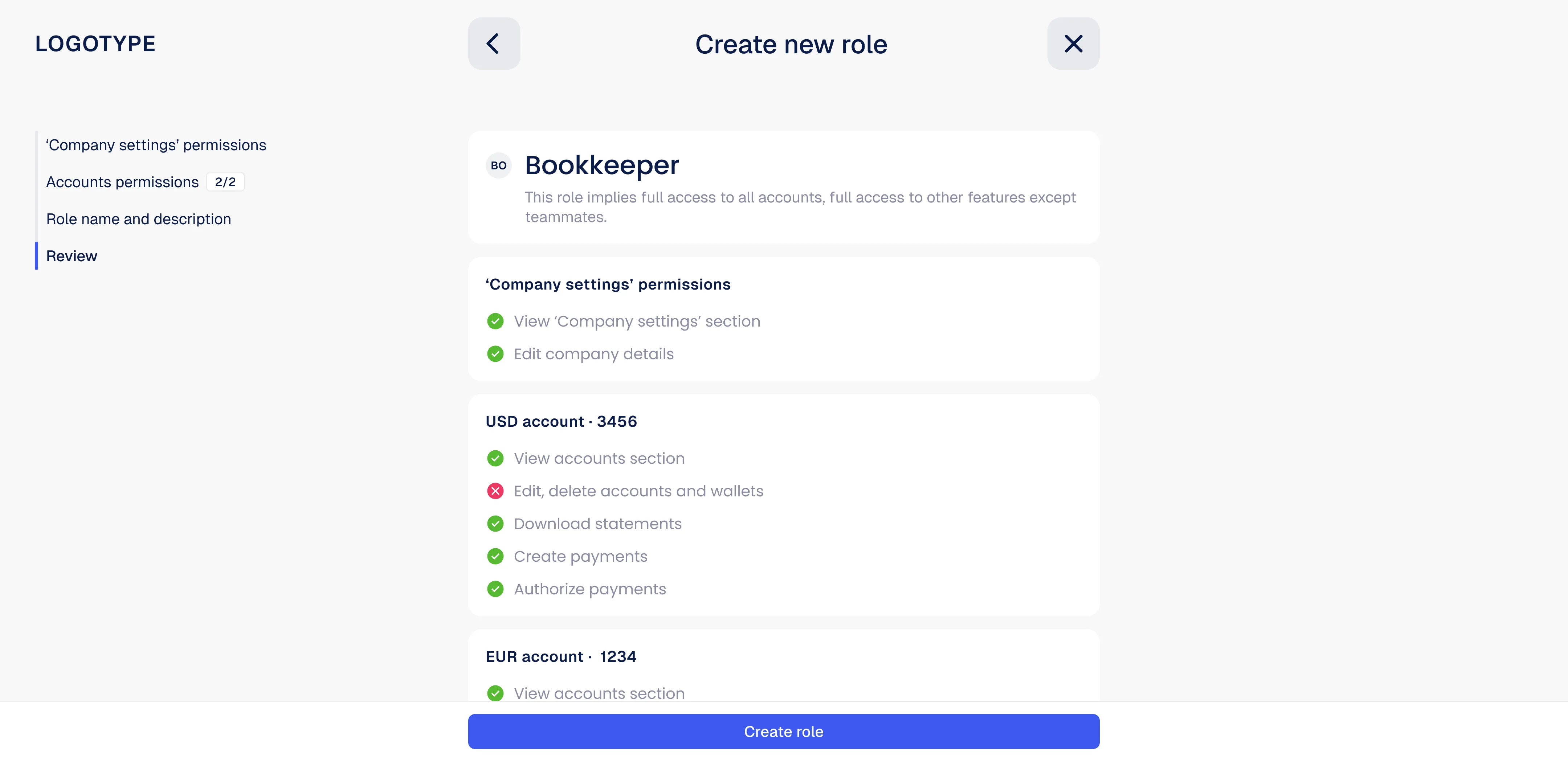Click the 2/2 badge on Accounts permissions

click(225, 182)
